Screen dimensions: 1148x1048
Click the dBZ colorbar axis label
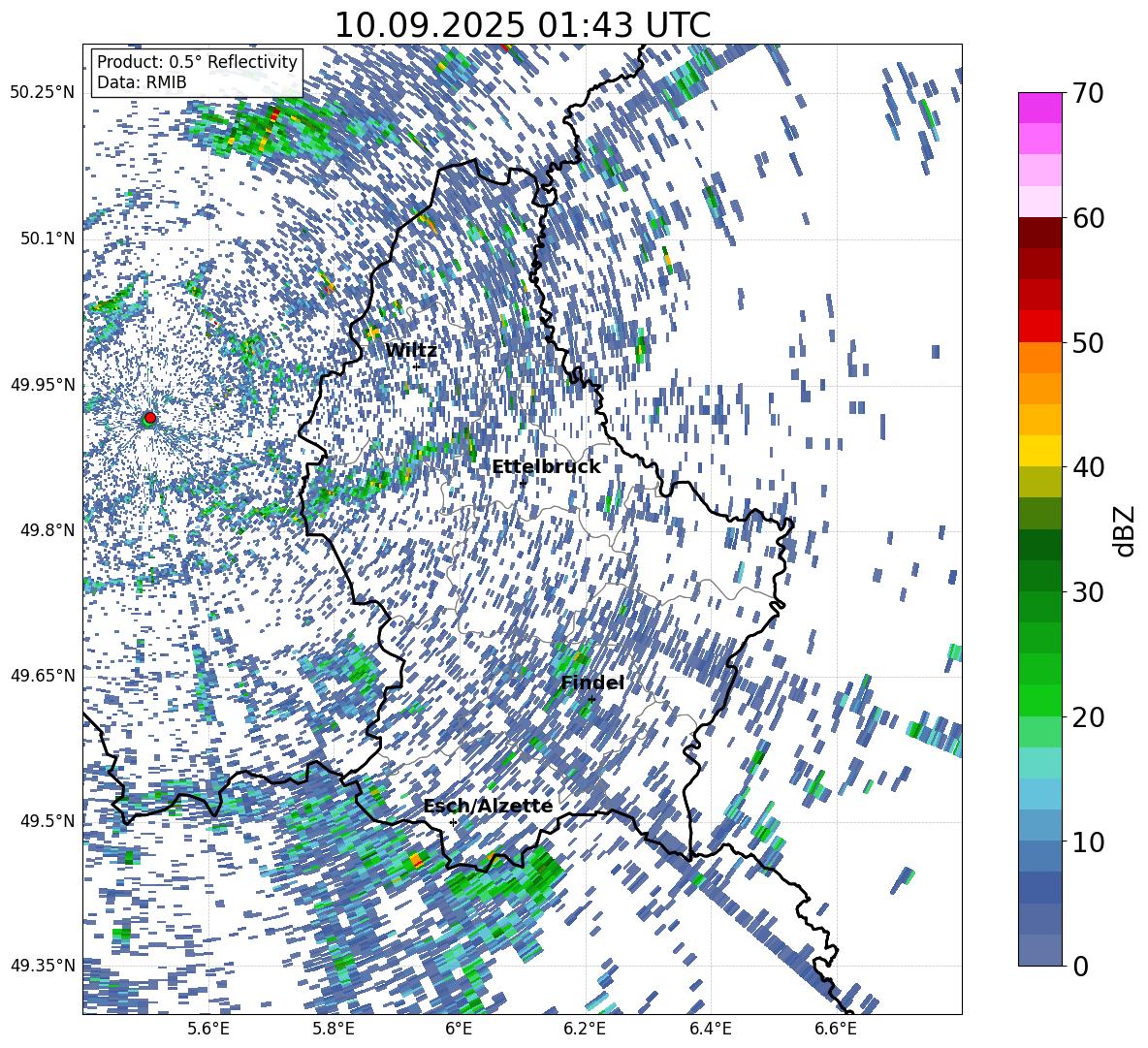(x=1125, y=530)
